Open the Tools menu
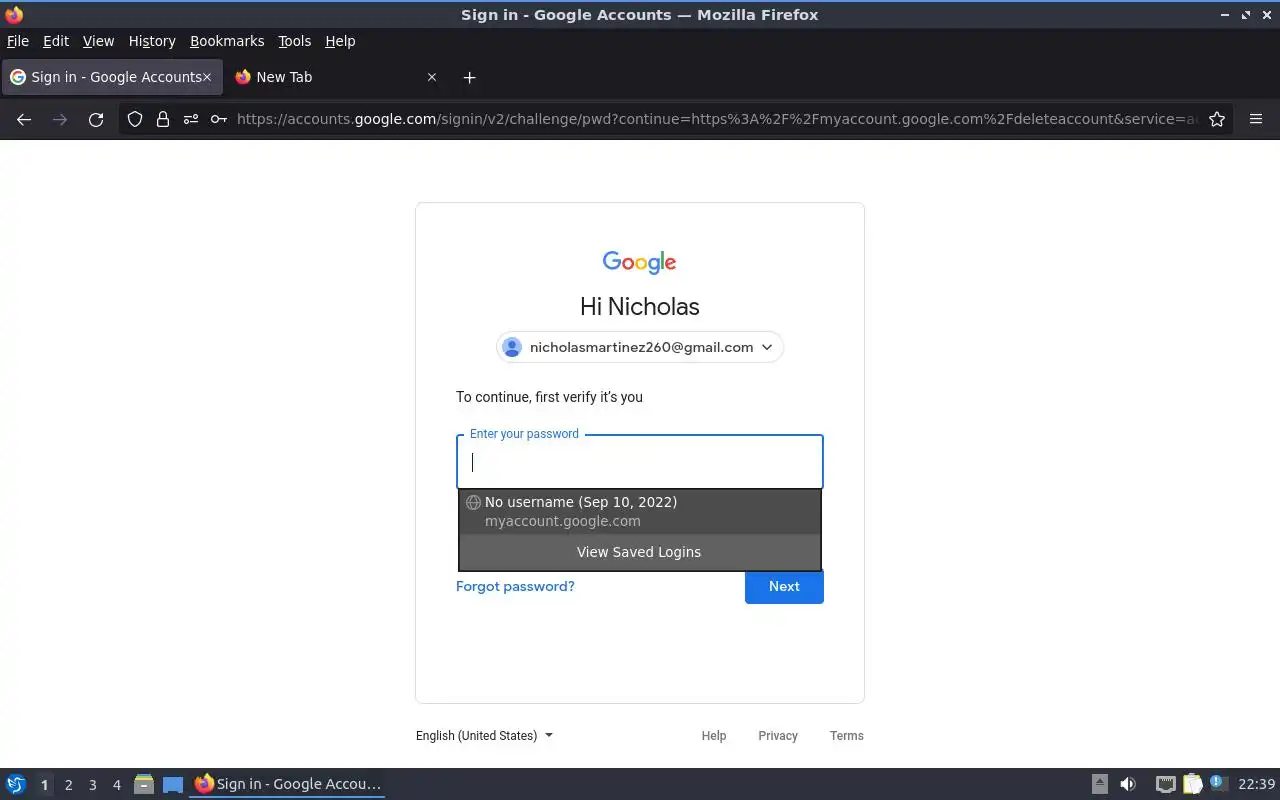The height and width of the screenshot is (800, 1280). click(x=295, y=41)
